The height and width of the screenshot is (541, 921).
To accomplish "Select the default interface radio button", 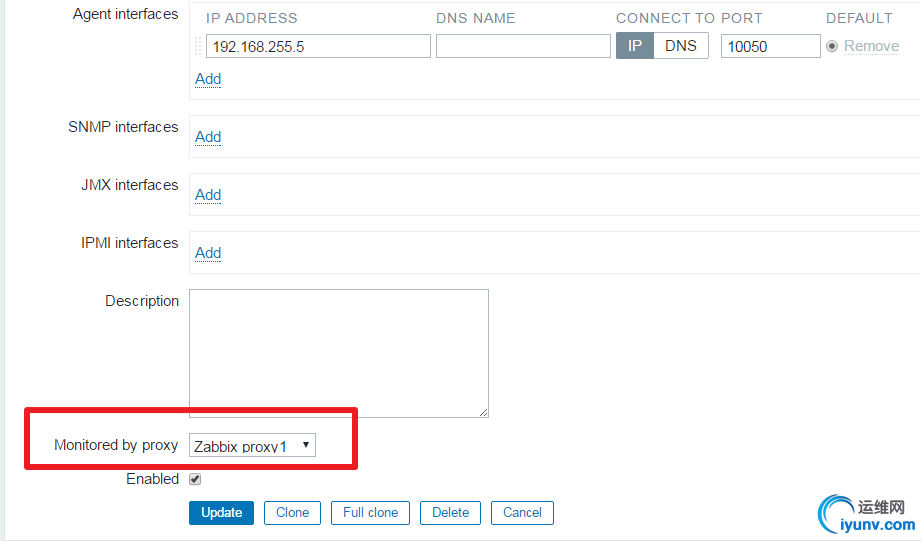I will coord(832,46).
